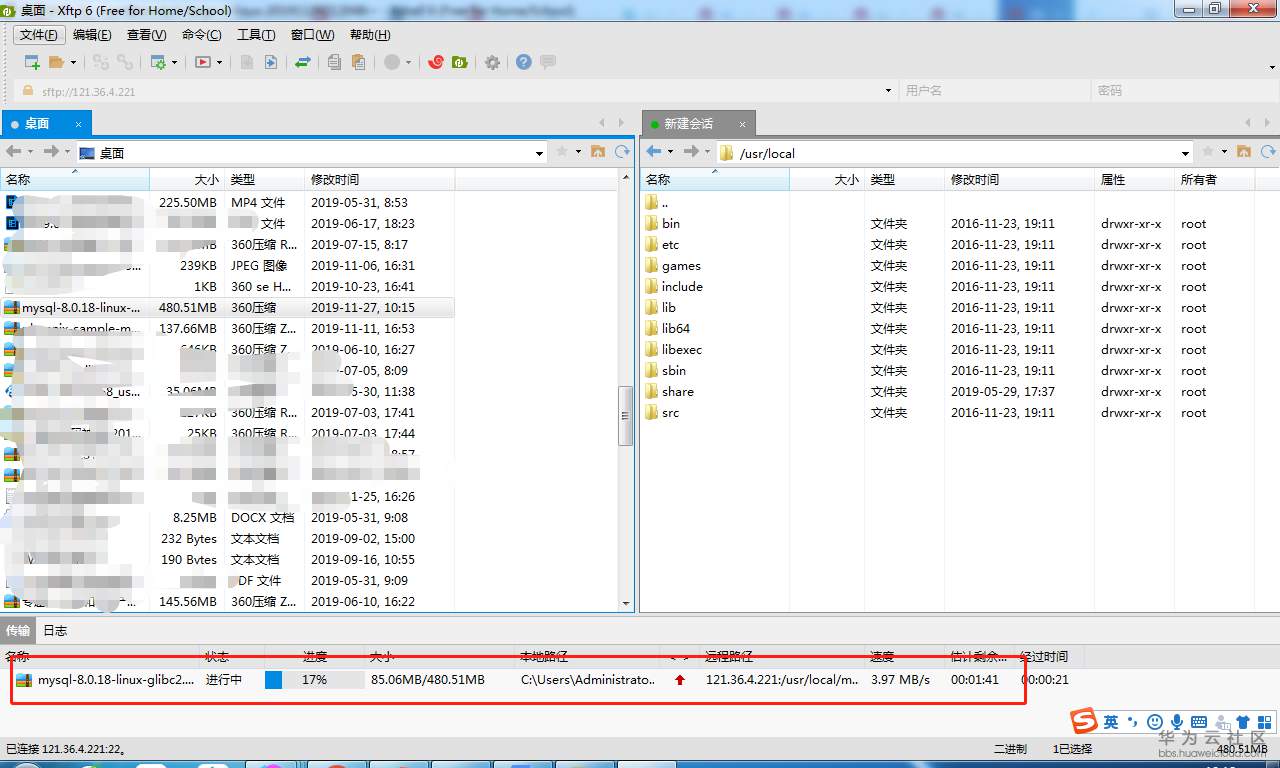Click the synchronize arrows toolbar icon
This screenshot has height=768, width=1280.
click(303, 62)
